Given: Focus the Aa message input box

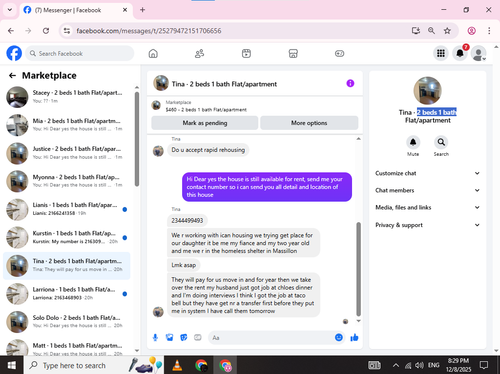Looking at the screenshot, I should (x=272, y=338).
